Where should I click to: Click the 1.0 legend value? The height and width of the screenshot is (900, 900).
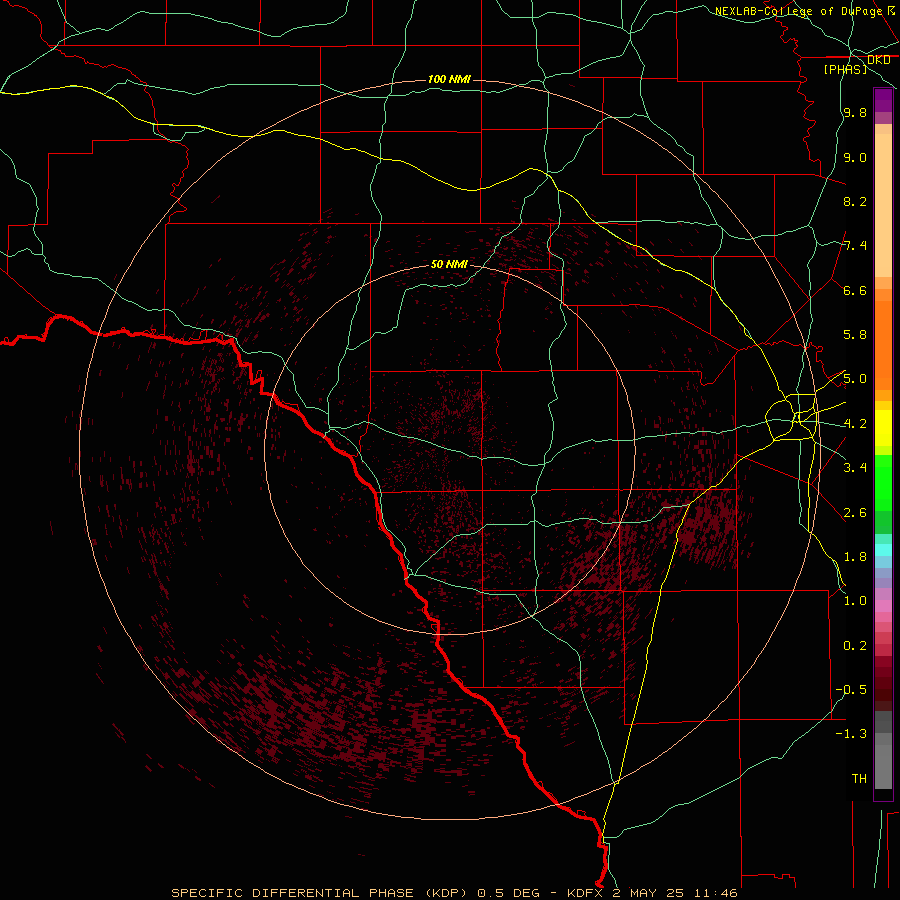pyautogui.click(x=855, y=601)
